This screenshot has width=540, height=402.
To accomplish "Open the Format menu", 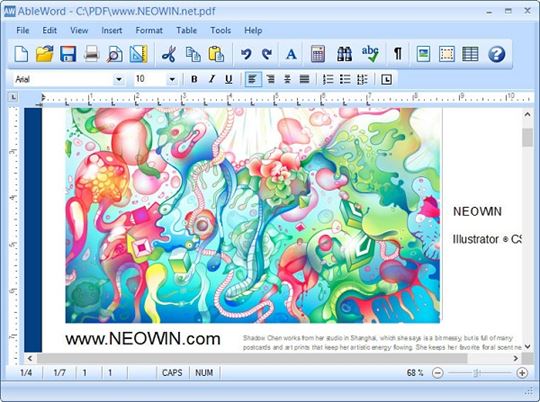I will (x=149, y=30).
